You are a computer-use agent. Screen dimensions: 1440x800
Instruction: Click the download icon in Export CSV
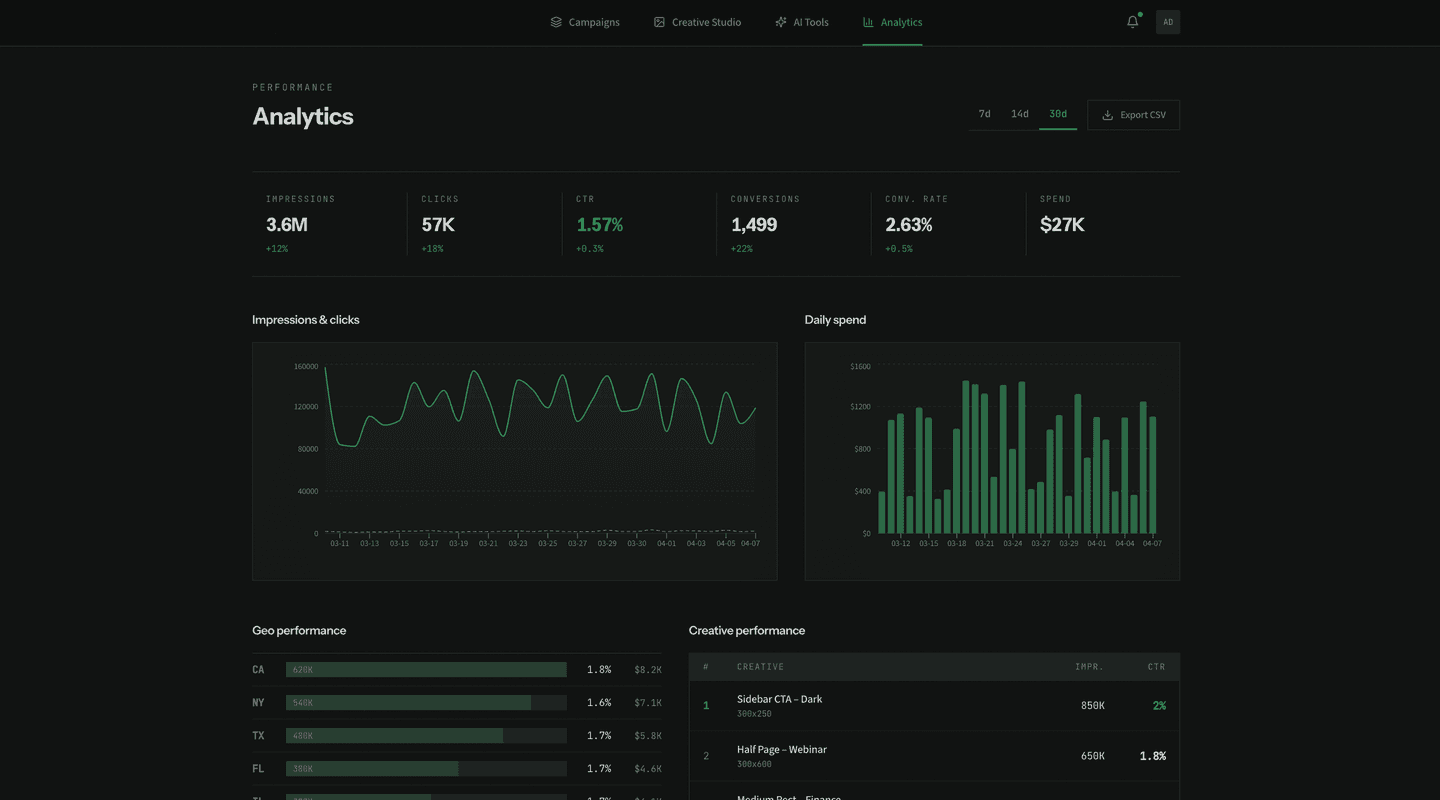coord(1107,114)
